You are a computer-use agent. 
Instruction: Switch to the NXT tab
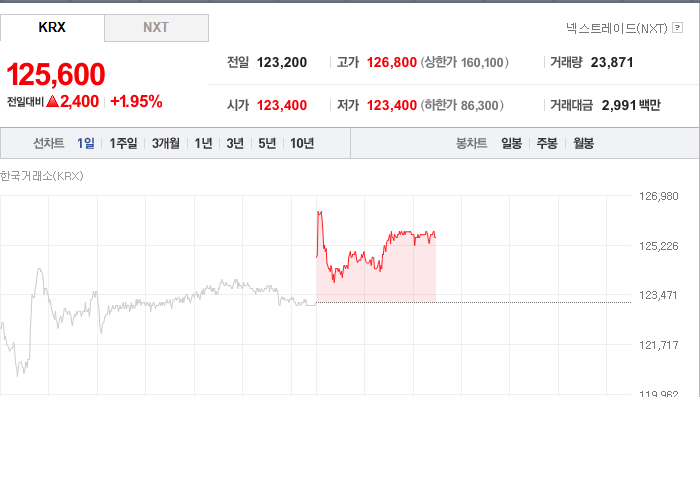[x=156, y=28]
